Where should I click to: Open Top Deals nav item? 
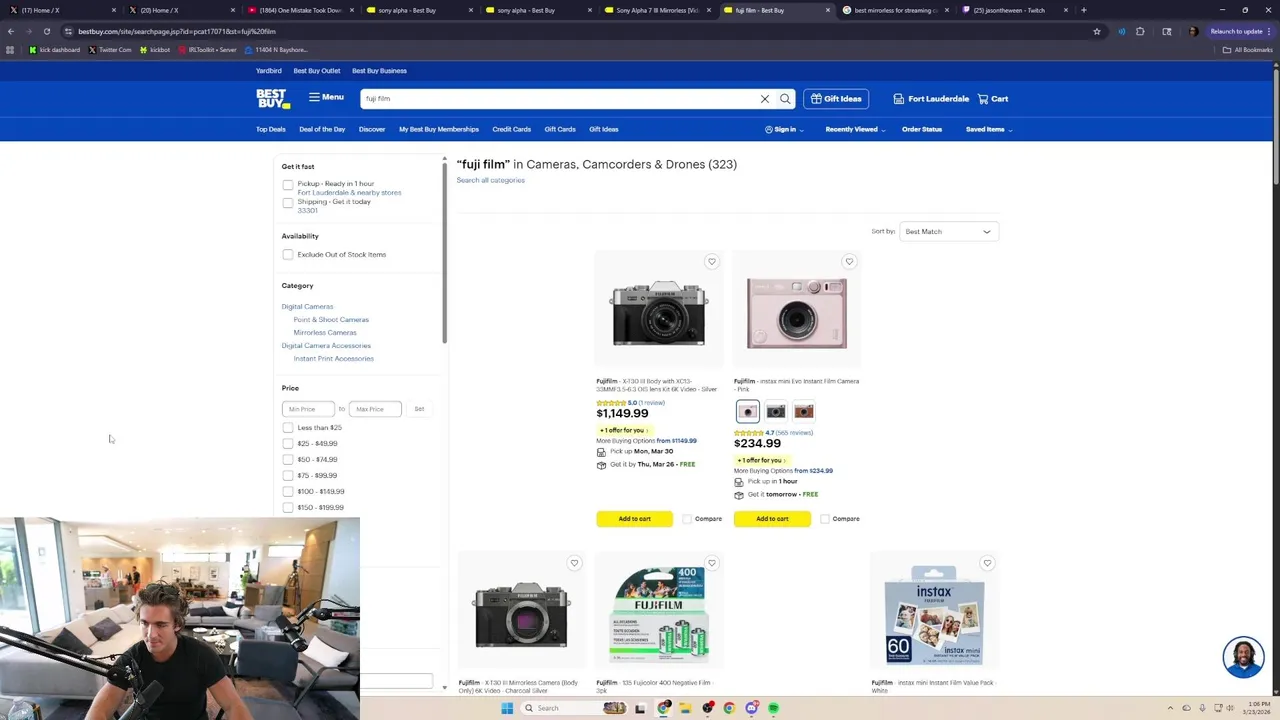pos(270,129)
